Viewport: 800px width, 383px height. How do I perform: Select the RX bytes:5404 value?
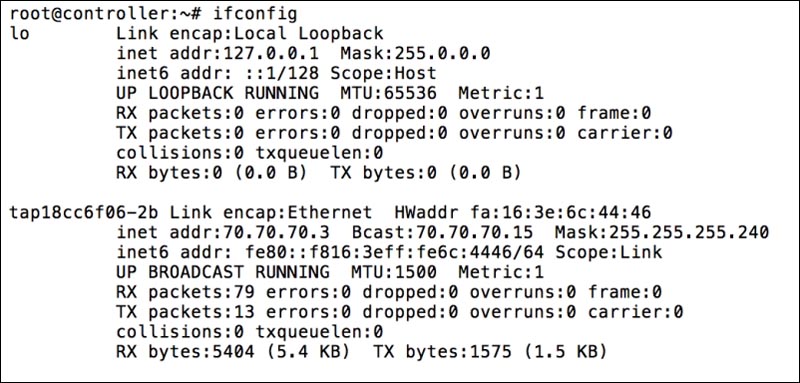[x=186, y=352]
